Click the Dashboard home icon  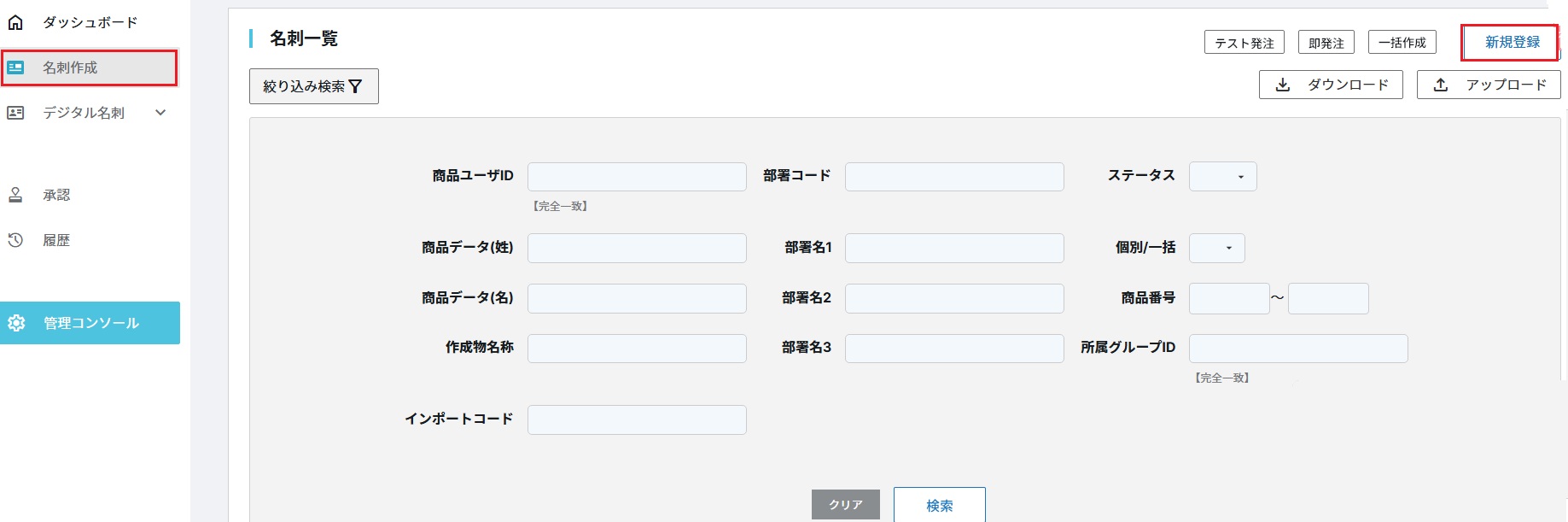(x=15, y=22)
